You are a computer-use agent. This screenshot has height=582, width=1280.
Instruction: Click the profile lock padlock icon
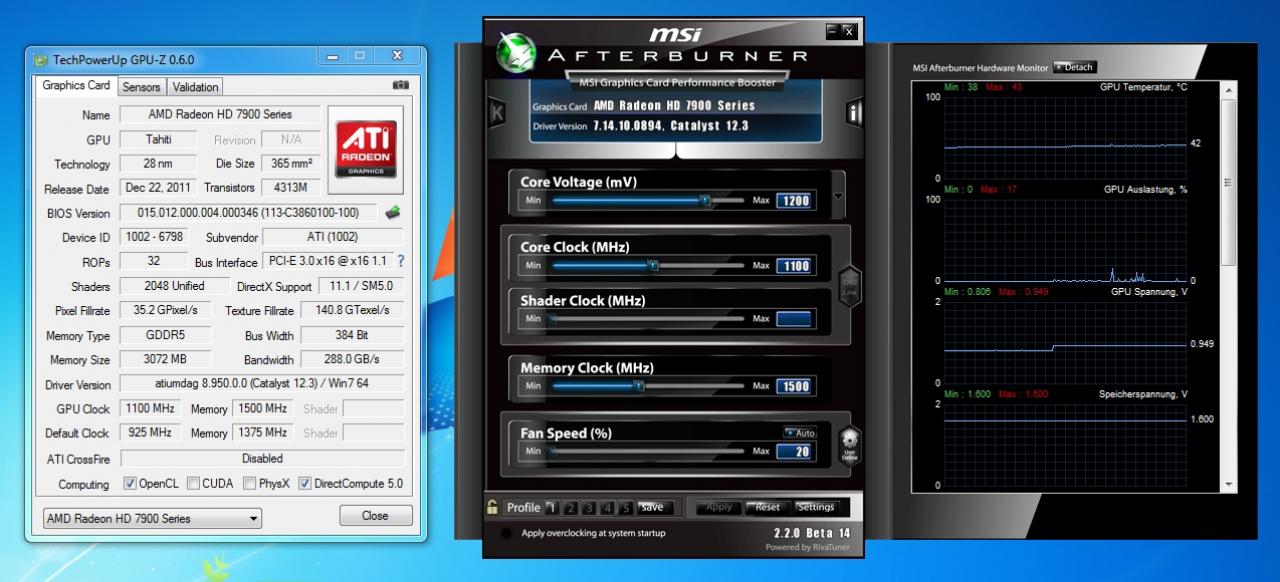pos(492,507)
